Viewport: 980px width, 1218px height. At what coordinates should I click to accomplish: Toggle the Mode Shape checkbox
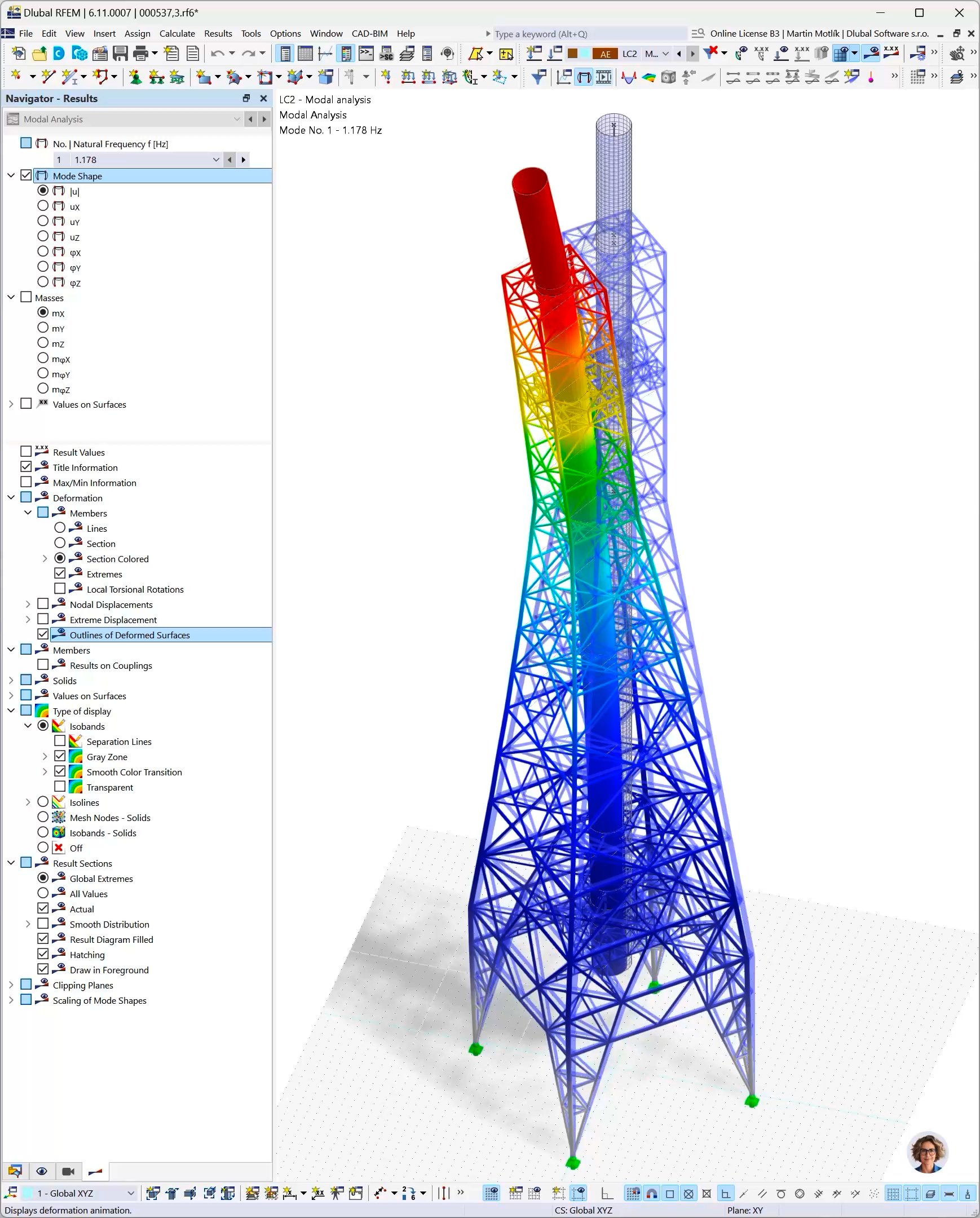point(26,175)
